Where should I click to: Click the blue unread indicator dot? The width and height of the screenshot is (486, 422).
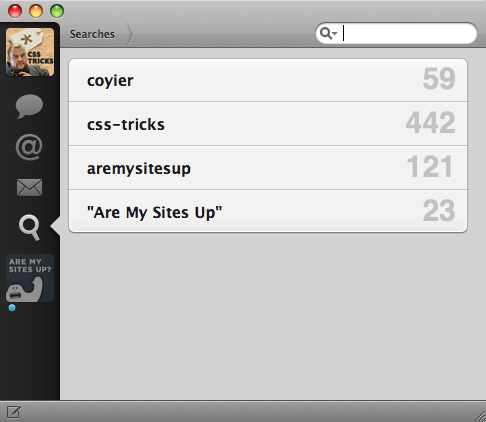(x=12, y=308)
